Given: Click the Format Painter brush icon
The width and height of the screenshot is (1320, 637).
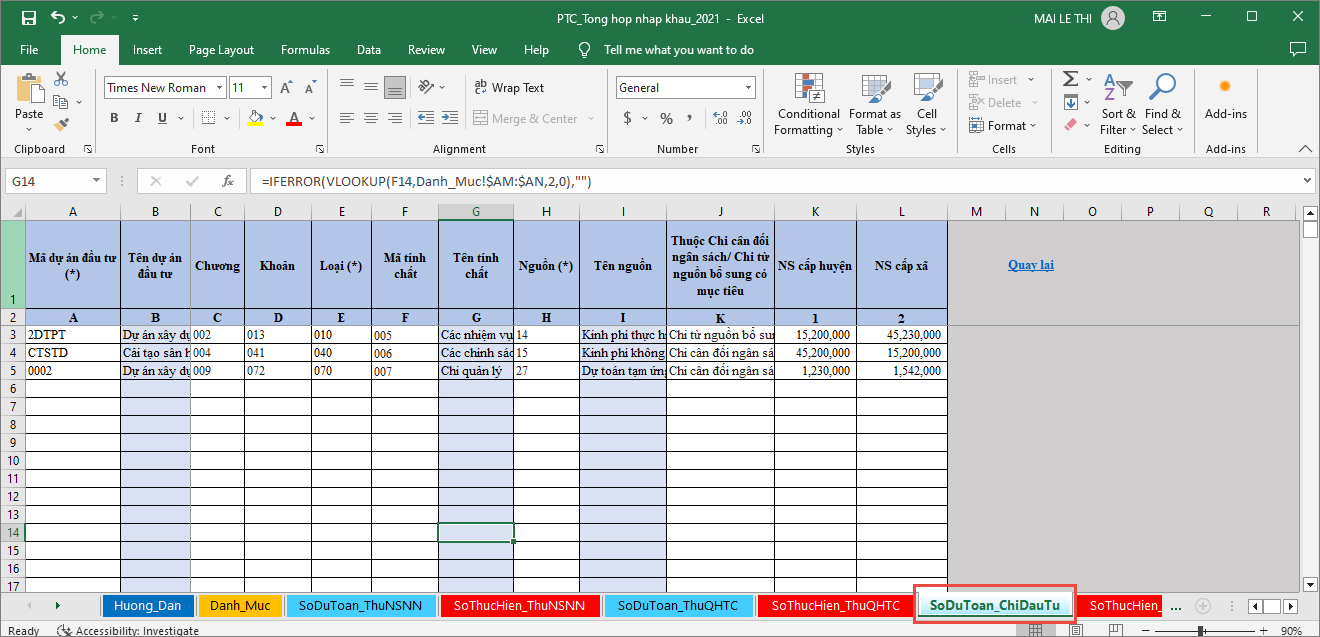Looking at the screenshot, I should tap(61, 125).
